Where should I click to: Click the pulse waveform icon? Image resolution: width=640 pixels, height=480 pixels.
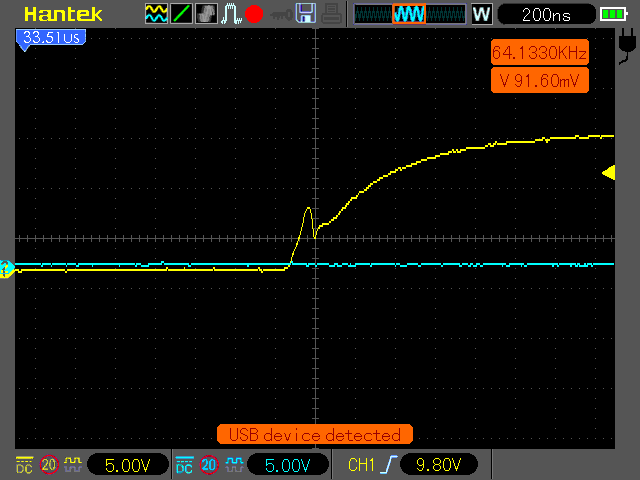click(231, 13)
